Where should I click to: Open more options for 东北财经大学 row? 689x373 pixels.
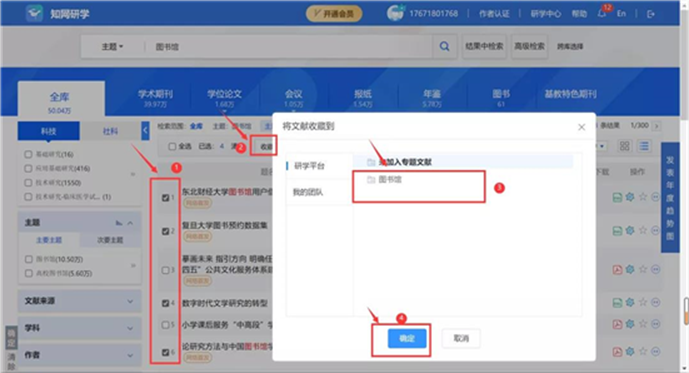click(656, 197)
